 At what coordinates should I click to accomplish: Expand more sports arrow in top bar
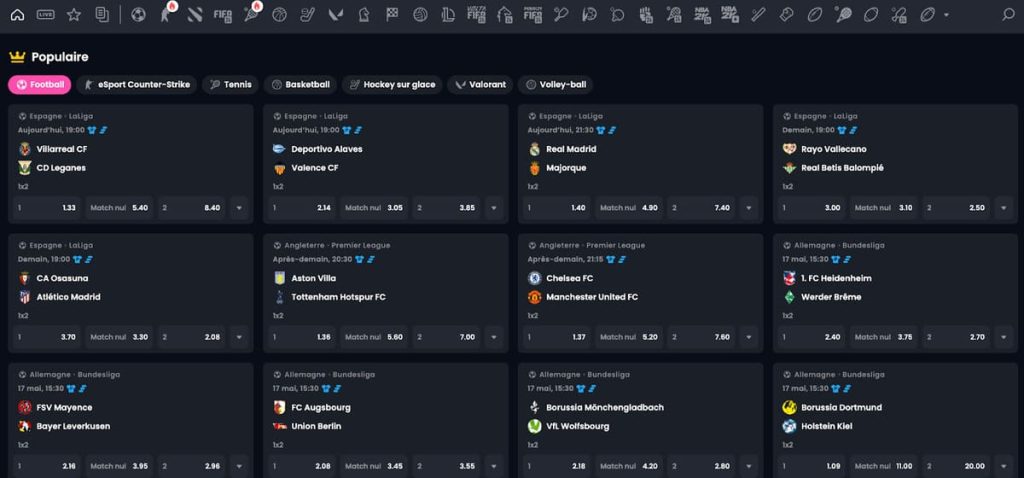tap(946, 15)
